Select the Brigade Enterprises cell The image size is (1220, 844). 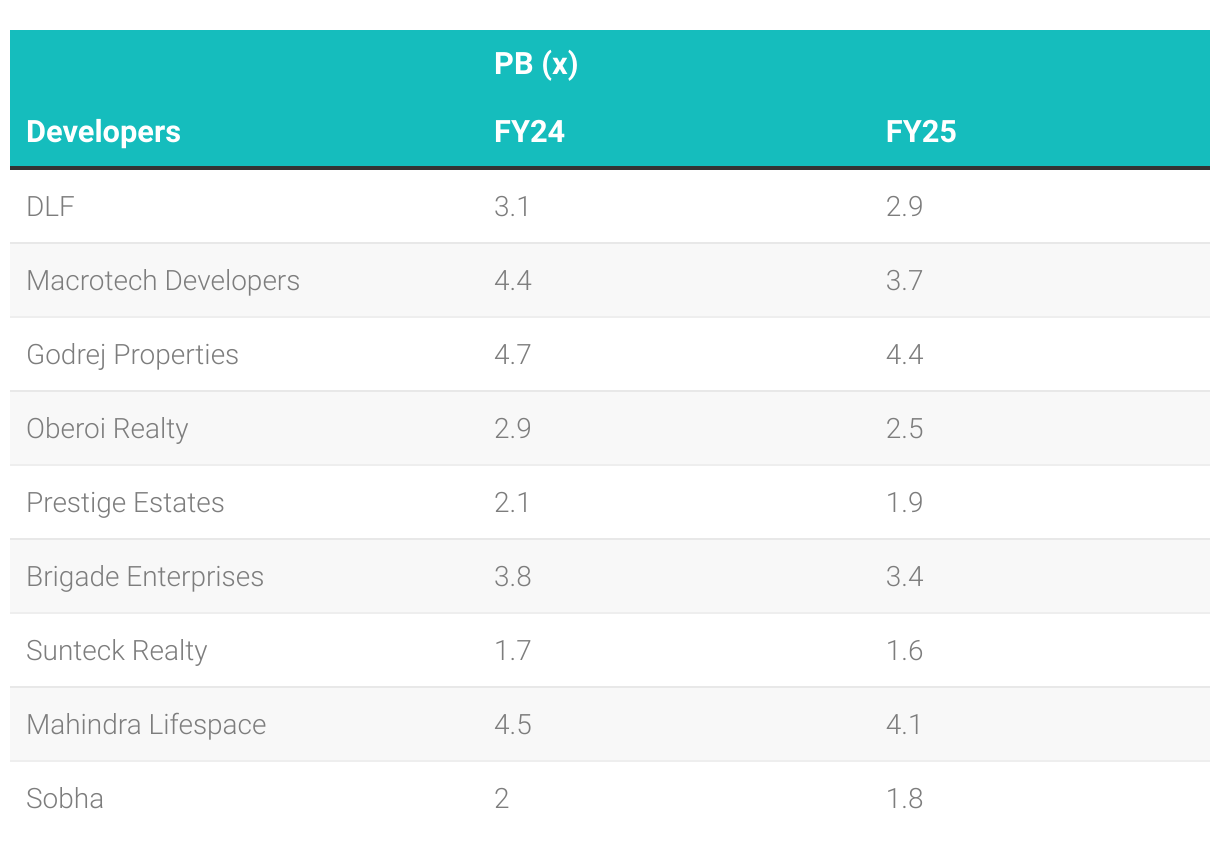(x=145, y=576)
